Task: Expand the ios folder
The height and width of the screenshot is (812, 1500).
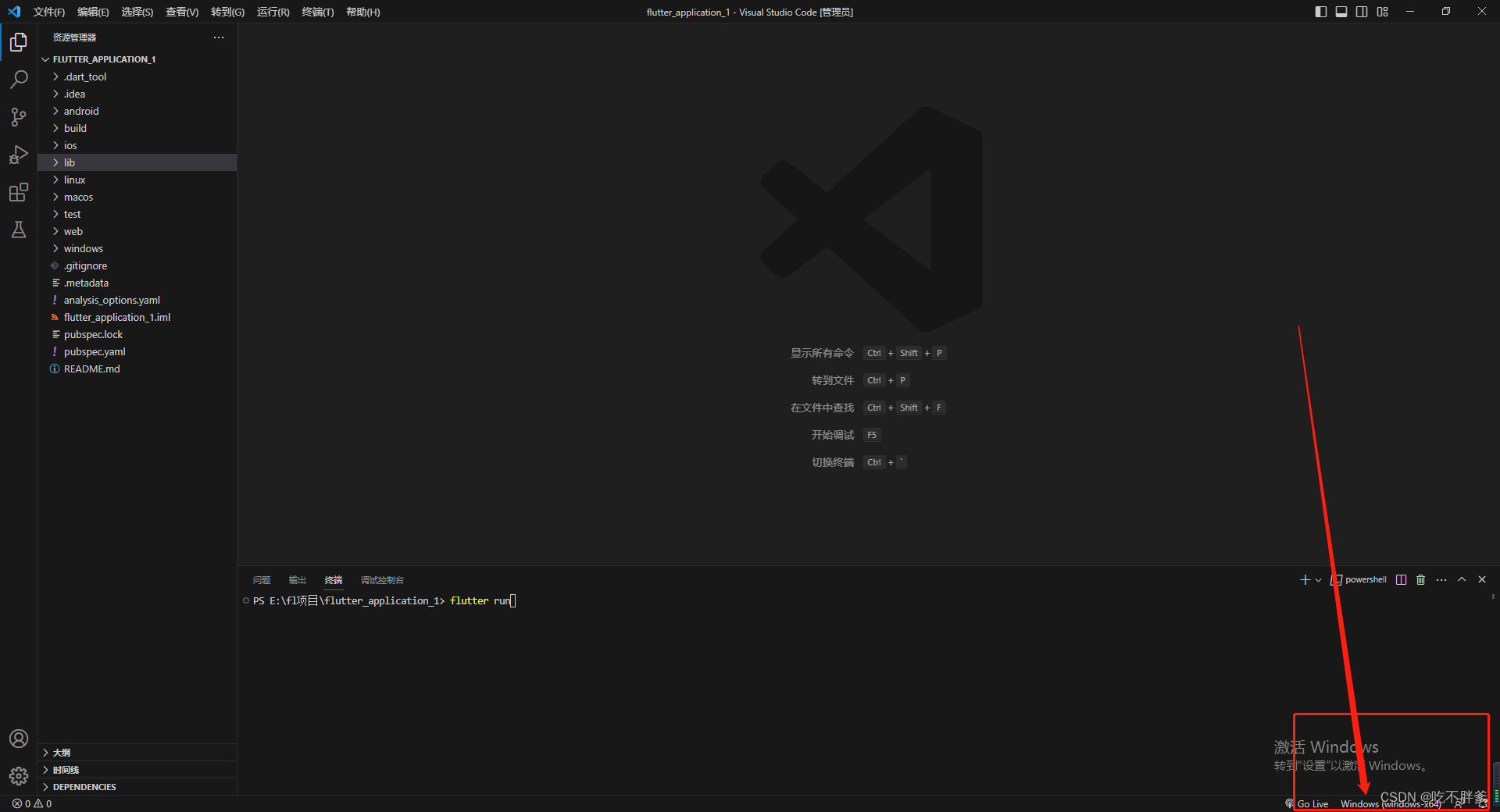Action: point(137,145)
